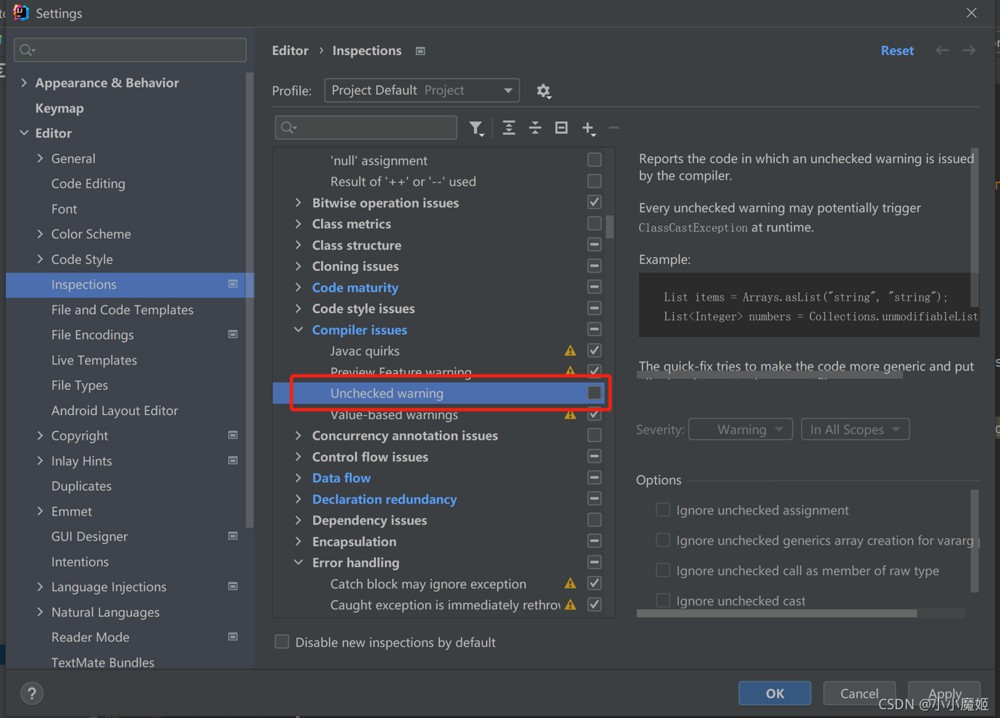
Task: Click the Editor breadcrumb
Action: [x=290, y=50]
